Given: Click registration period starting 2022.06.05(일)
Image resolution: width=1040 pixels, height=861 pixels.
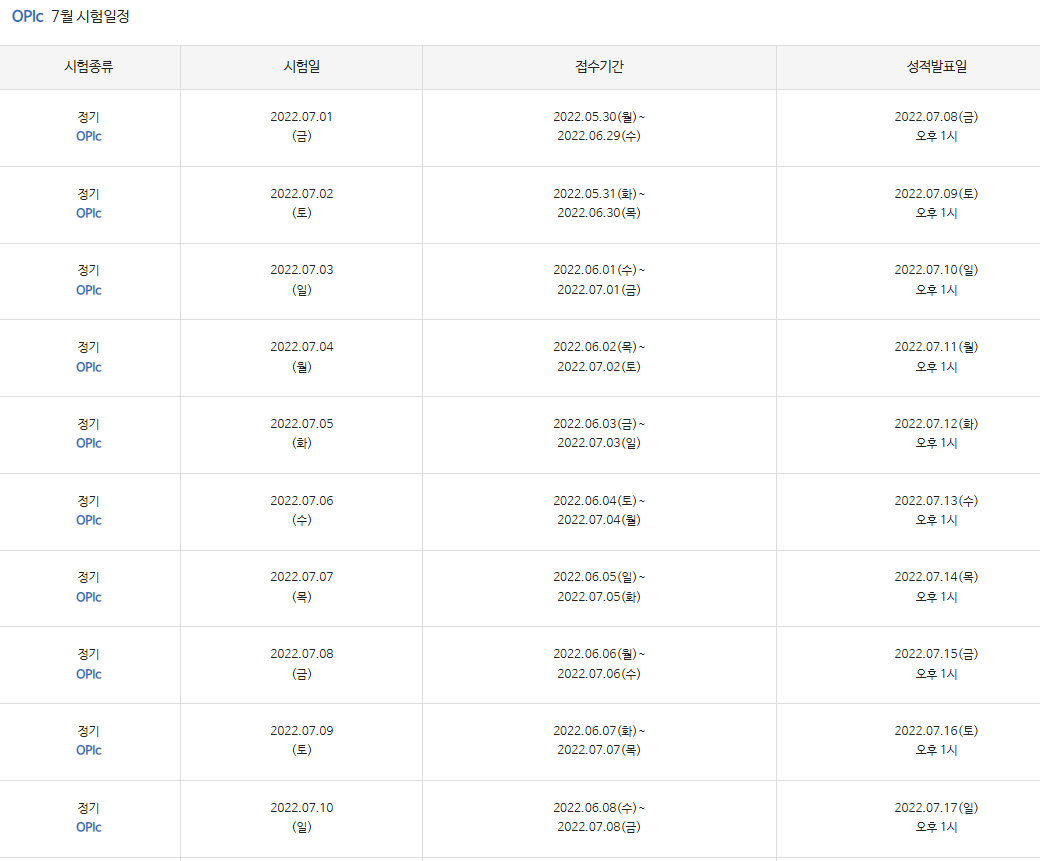Looking at the screenshot, I should (x=599, y=587).
